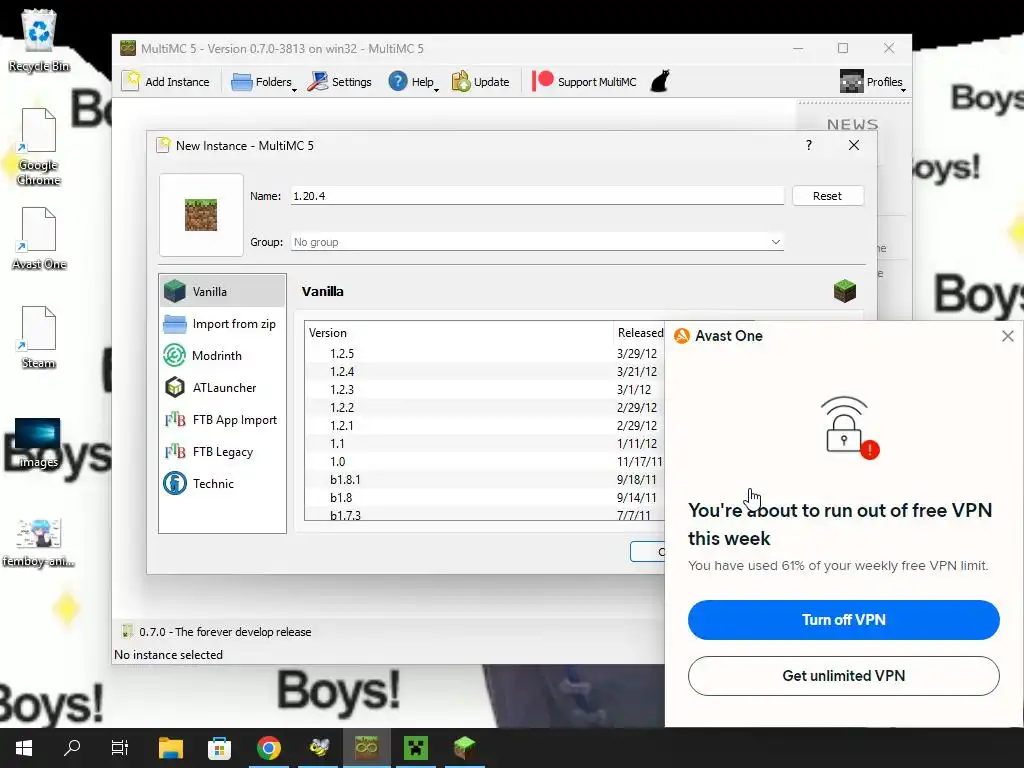The height and width of the screenshot is (768, 1024).
Task: Click the grass block instance icon button
Action: tap(201, 215)
